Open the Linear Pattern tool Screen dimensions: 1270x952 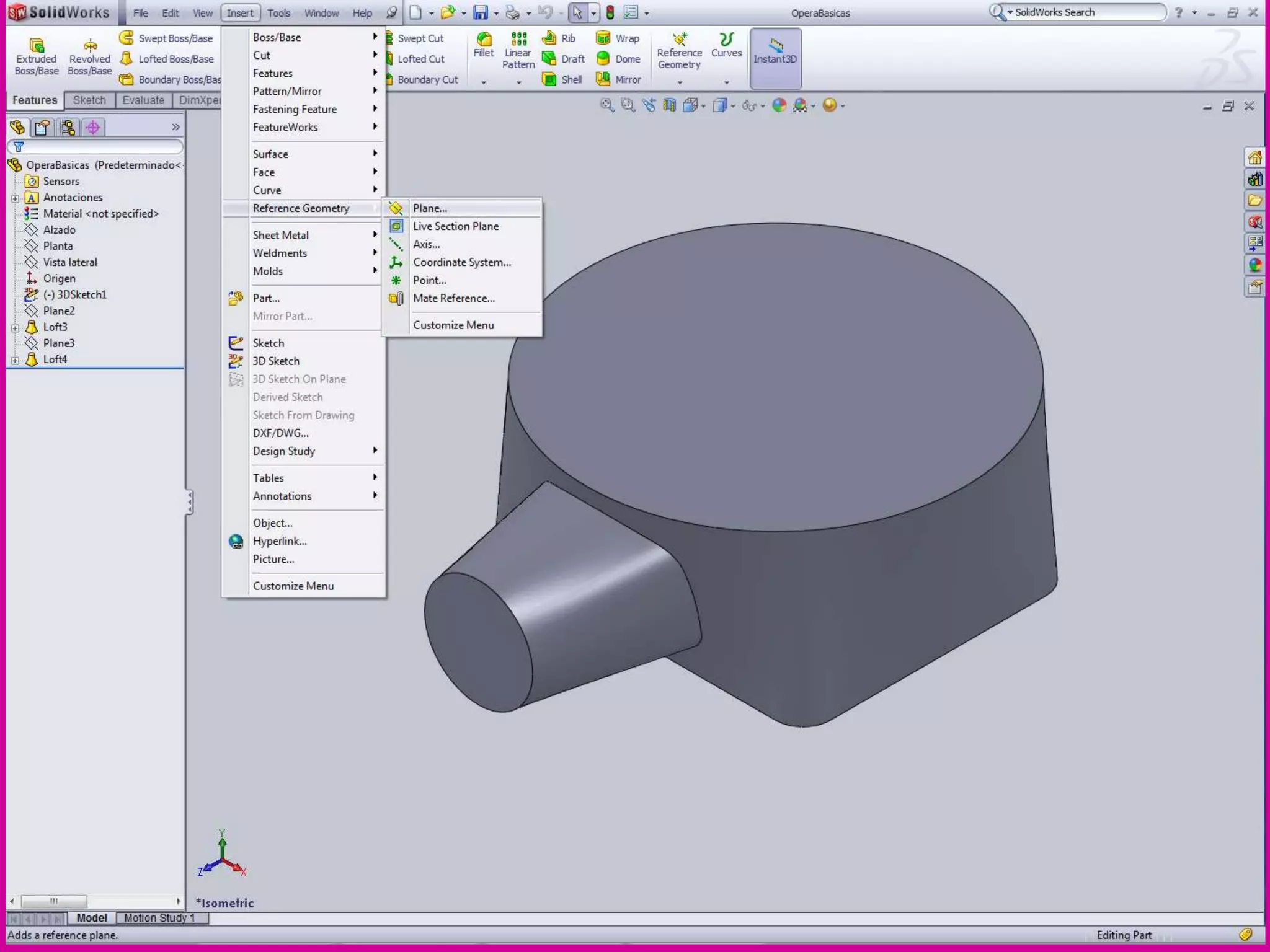click(518, 41)
